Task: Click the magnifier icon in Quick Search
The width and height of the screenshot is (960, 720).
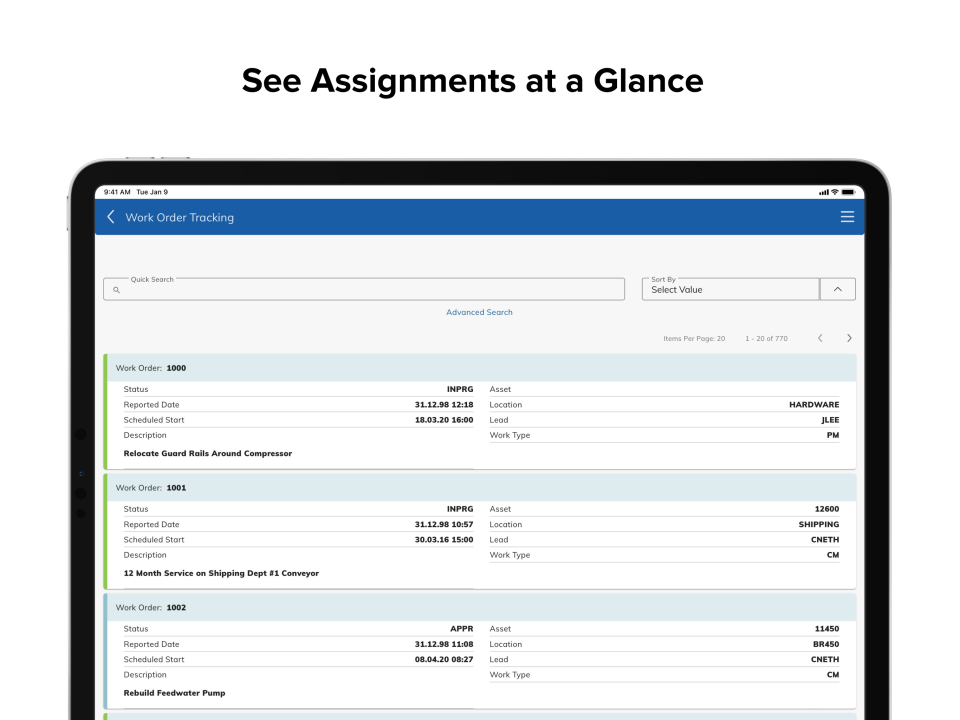Action: (116, 290)
